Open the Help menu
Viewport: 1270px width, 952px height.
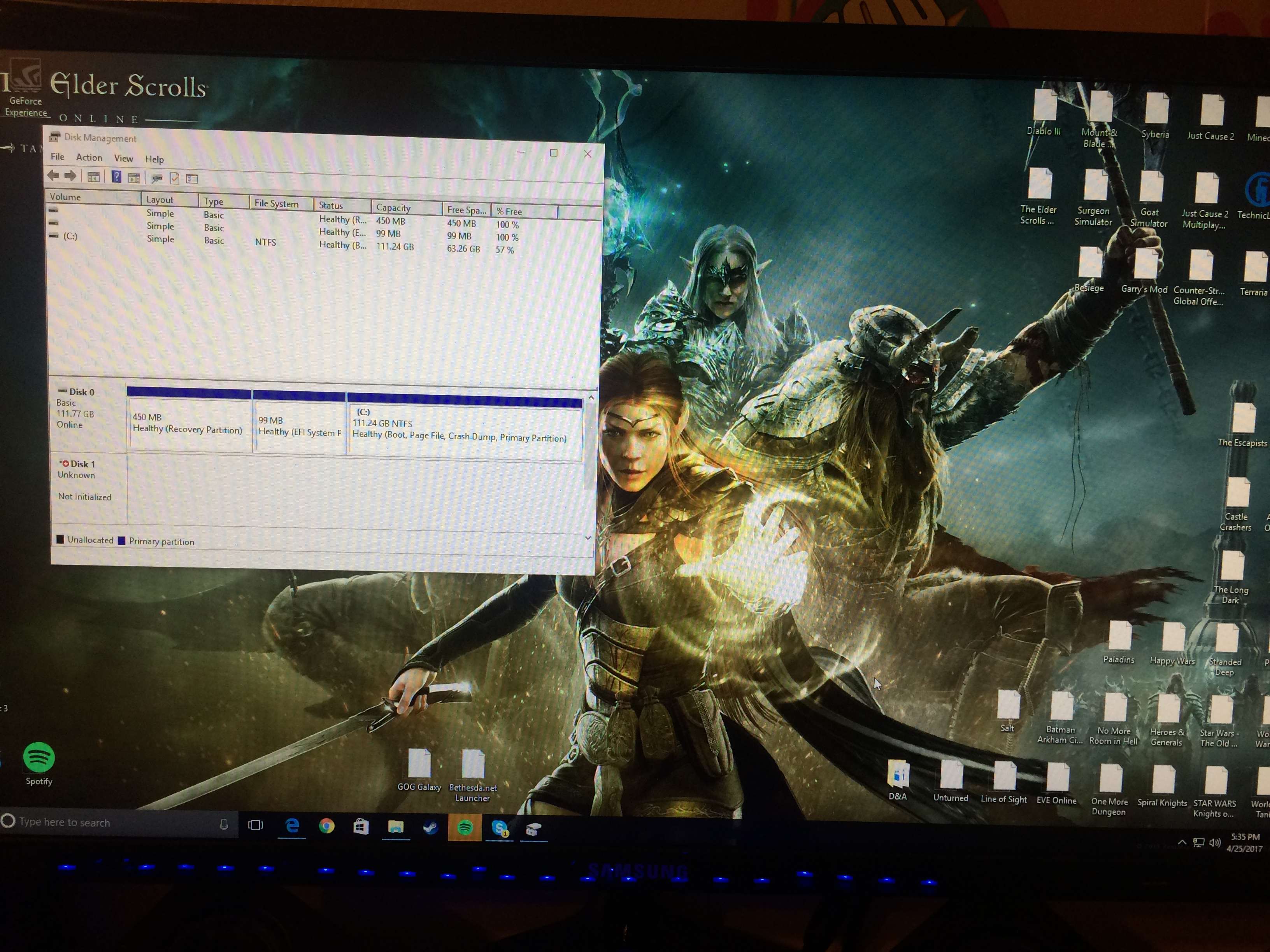tap(154, 159)
